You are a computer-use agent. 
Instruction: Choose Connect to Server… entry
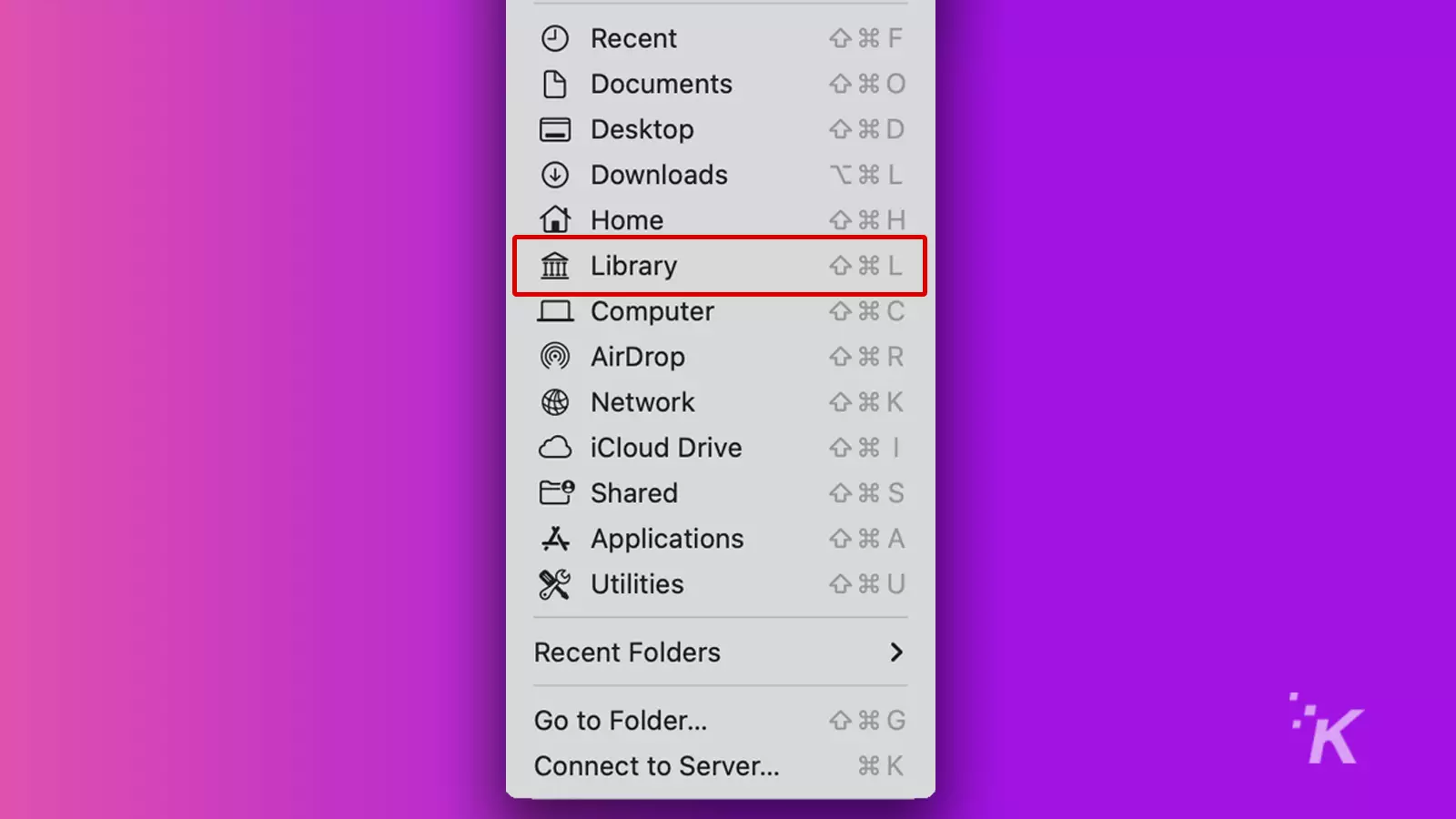(721, 766)
